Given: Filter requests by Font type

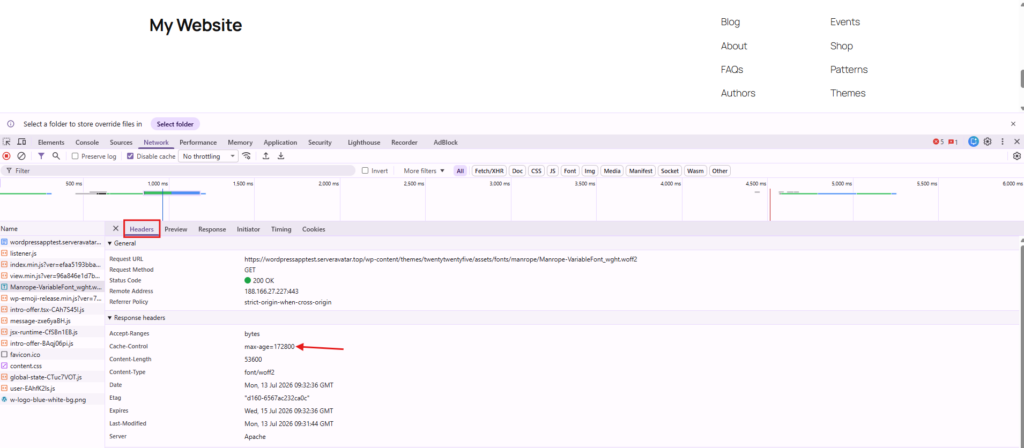Looking at the screenshot, I should click(570, 170).
